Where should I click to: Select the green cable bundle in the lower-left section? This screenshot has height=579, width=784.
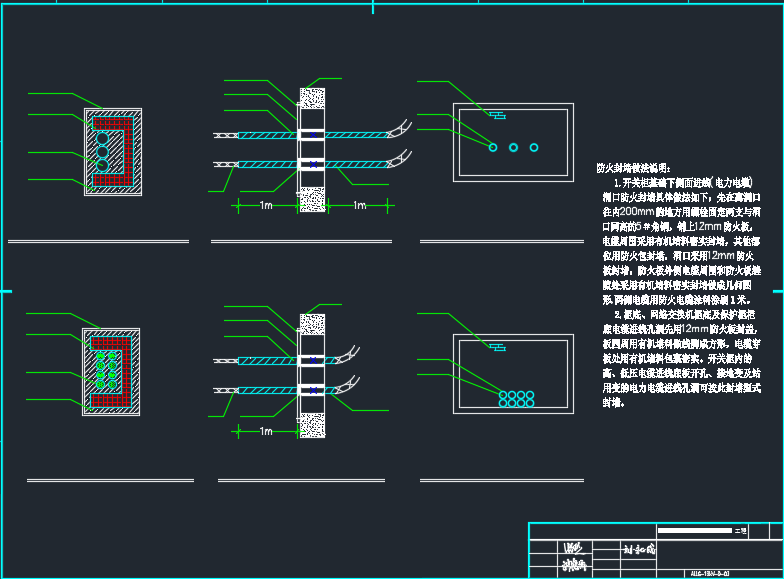[x=106, y=370]
